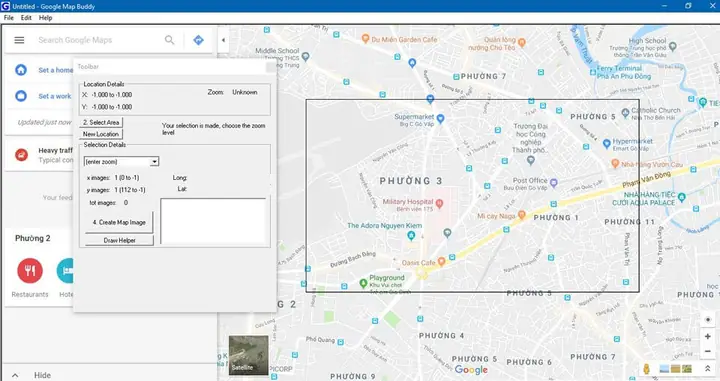Click the Supermarket Big C Gò Vấp pin
The image size is (720, 381).
[440, 119]
